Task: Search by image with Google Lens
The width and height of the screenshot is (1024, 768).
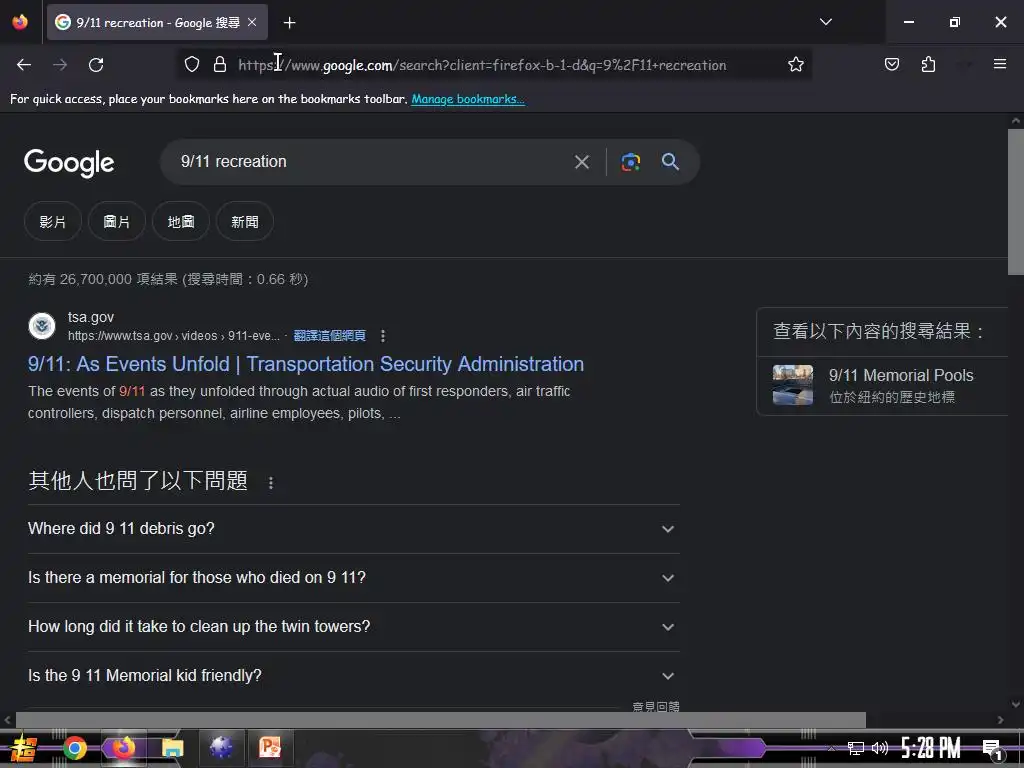Action: 630,162
